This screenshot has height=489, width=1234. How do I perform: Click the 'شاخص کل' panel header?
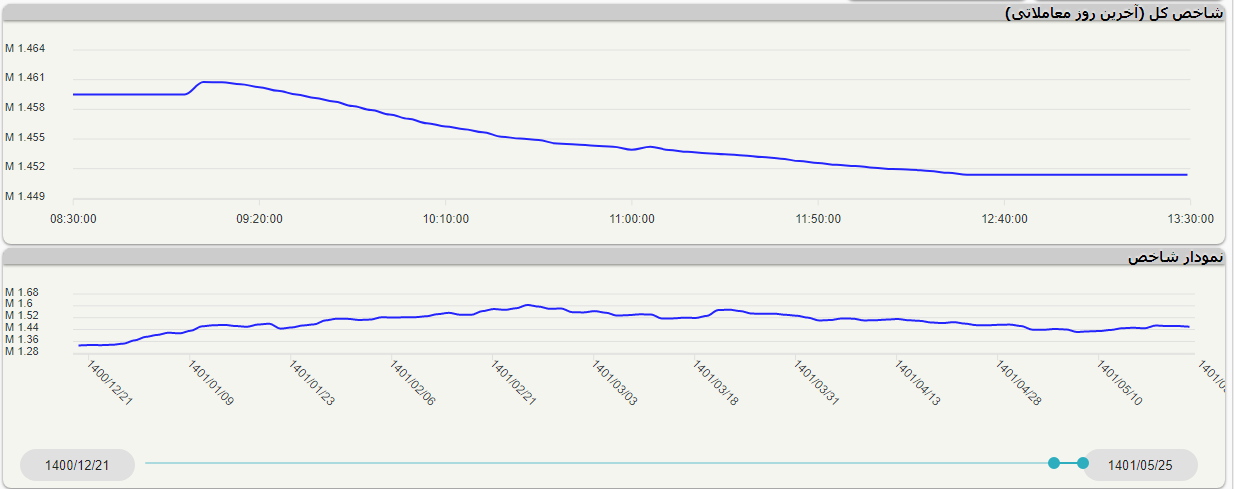click(x=1114, y=13)
